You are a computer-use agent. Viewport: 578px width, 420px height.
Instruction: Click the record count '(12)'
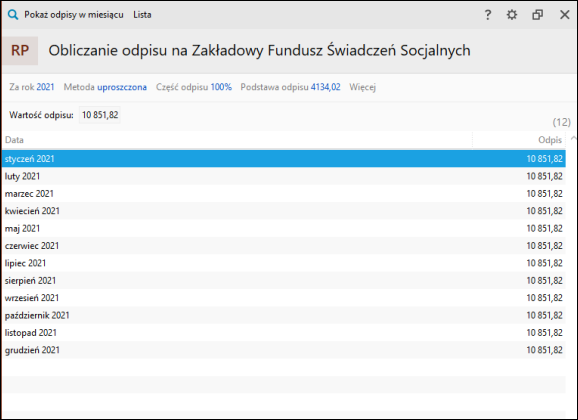(561, 122)
